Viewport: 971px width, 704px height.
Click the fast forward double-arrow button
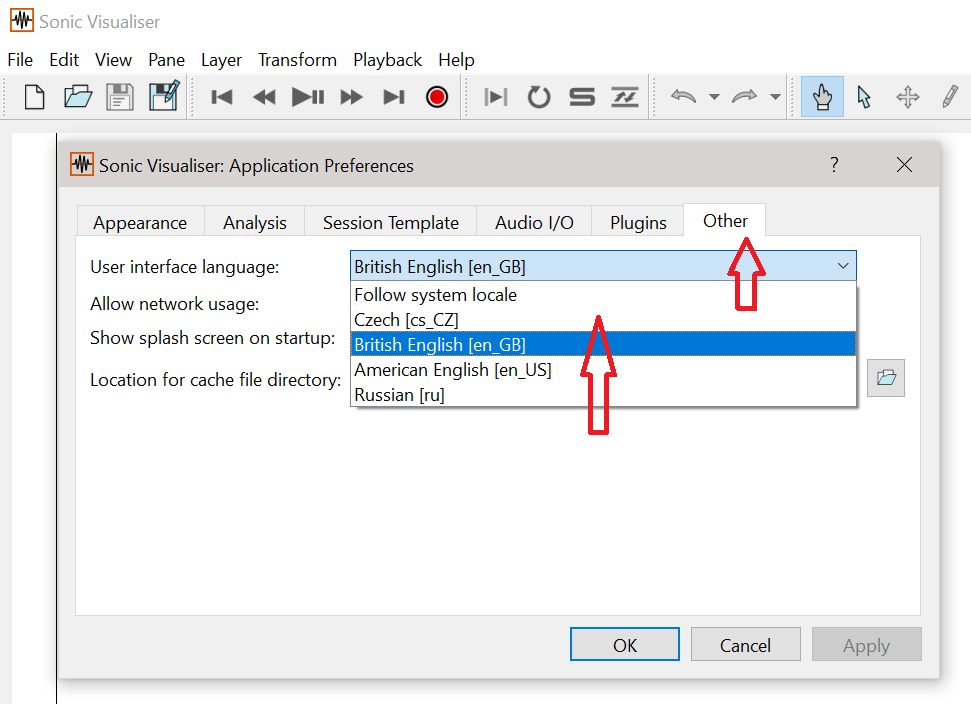[351, 97]
